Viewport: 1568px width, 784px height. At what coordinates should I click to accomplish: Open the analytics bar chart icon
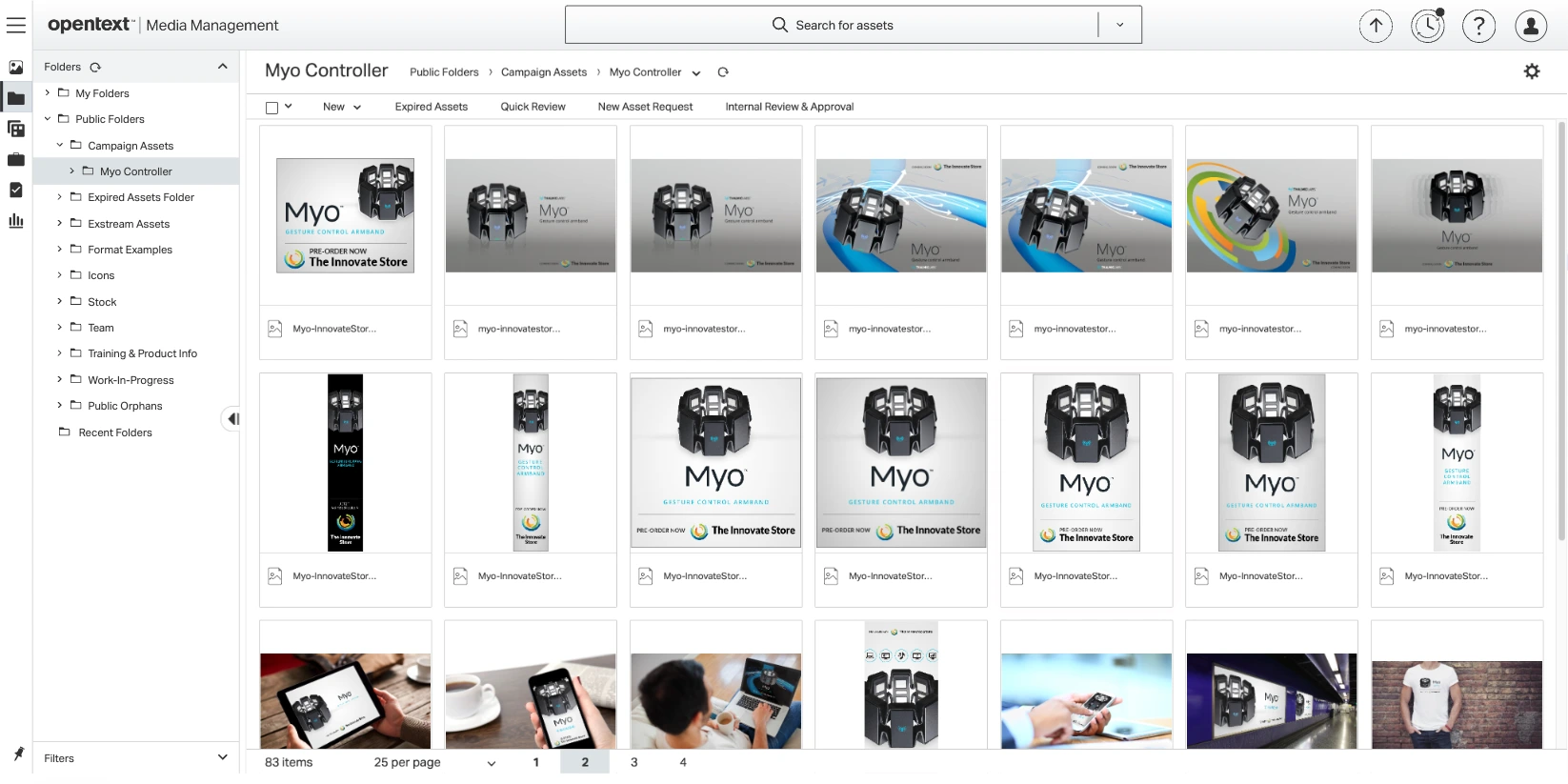16,220
